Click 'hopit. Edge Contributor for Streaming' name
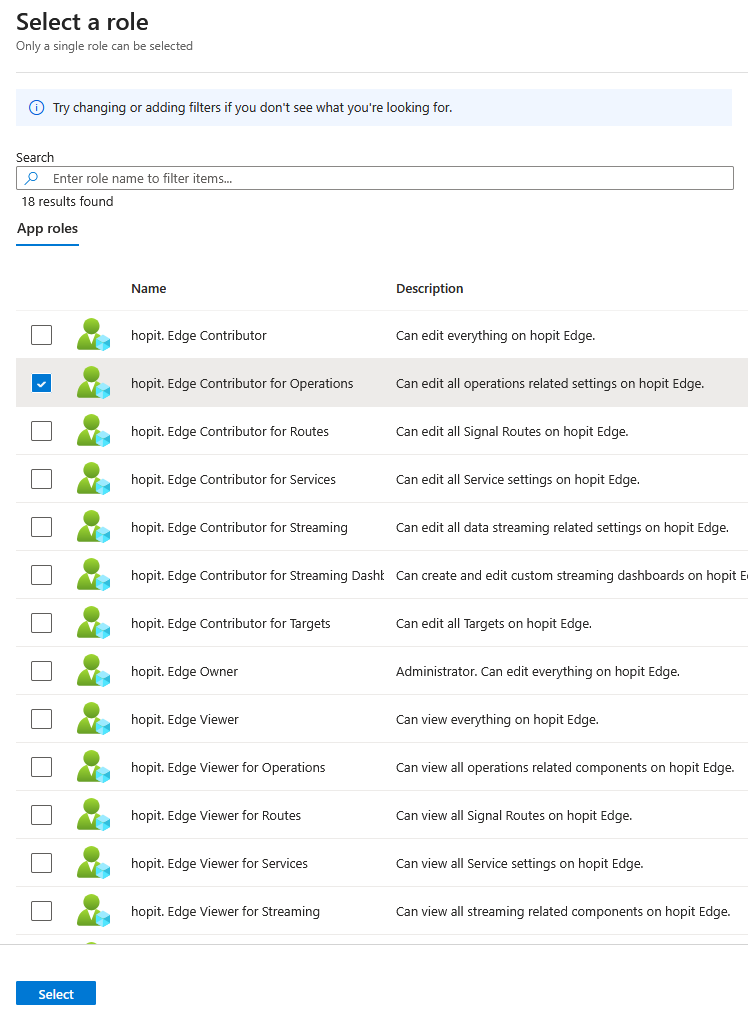Screen dimensions: 748x1022 point(239,527)
